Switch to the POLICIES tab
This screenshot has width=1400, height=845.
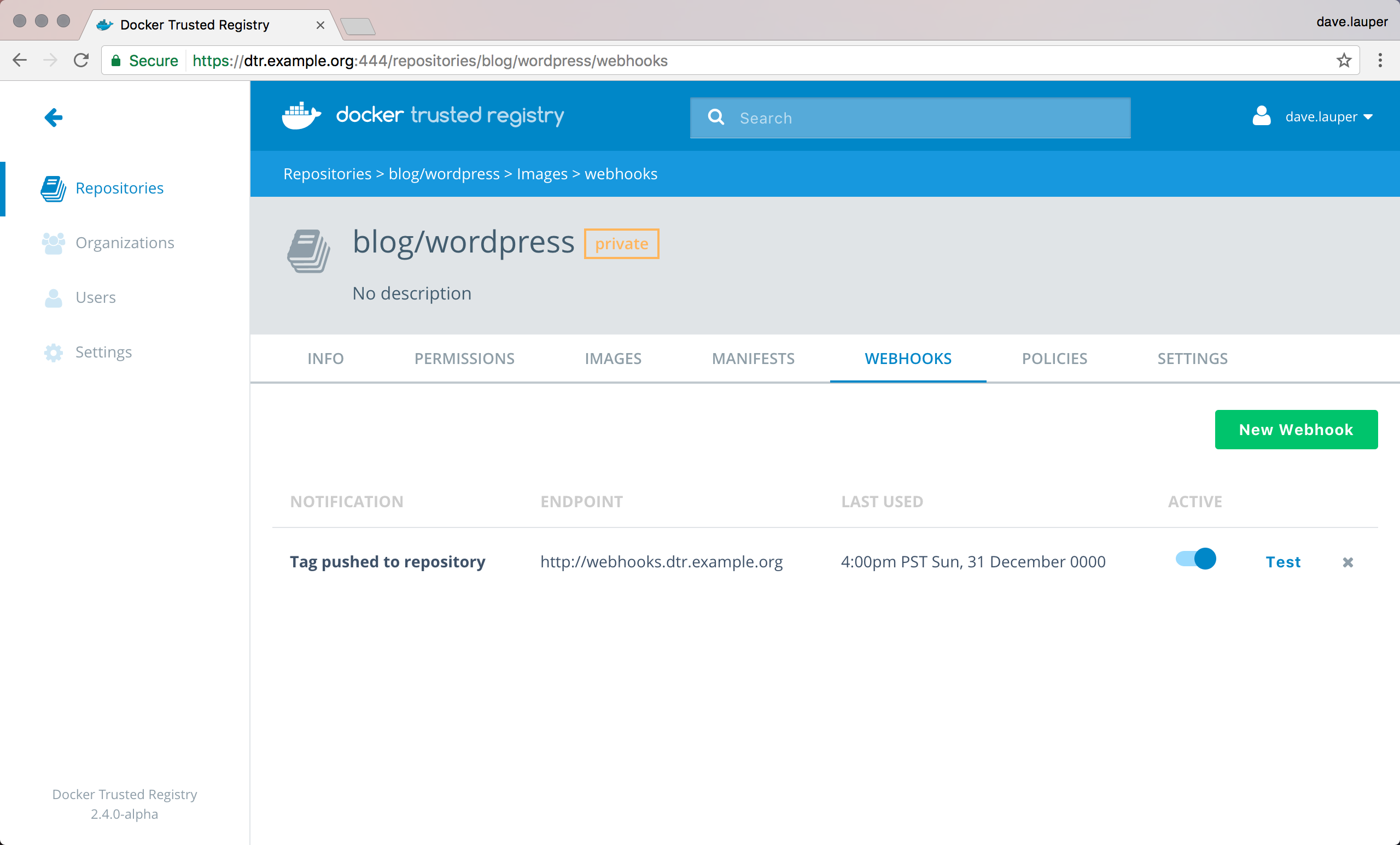coord(1054,359)
